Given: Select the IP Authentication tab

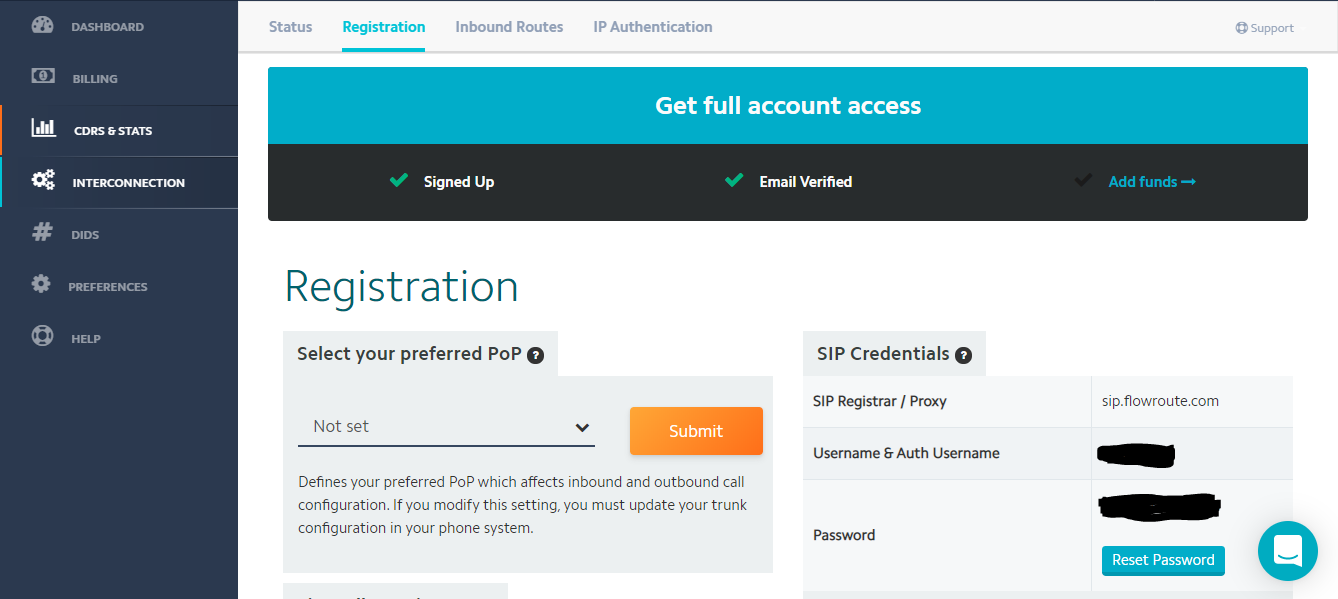Looking at the screenshot, I should pyautogui.click(x=652, y=27).
